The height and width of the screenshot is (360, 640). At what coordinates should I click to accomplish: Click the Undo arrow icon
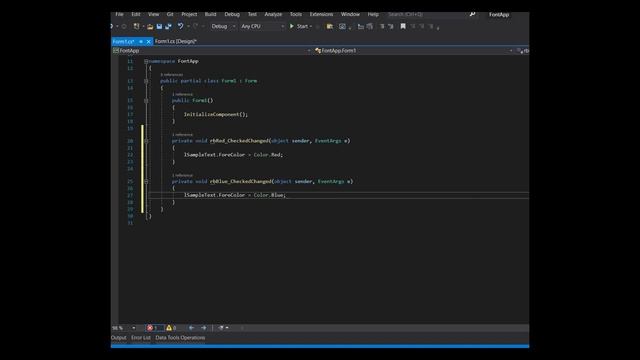(180, 26)
